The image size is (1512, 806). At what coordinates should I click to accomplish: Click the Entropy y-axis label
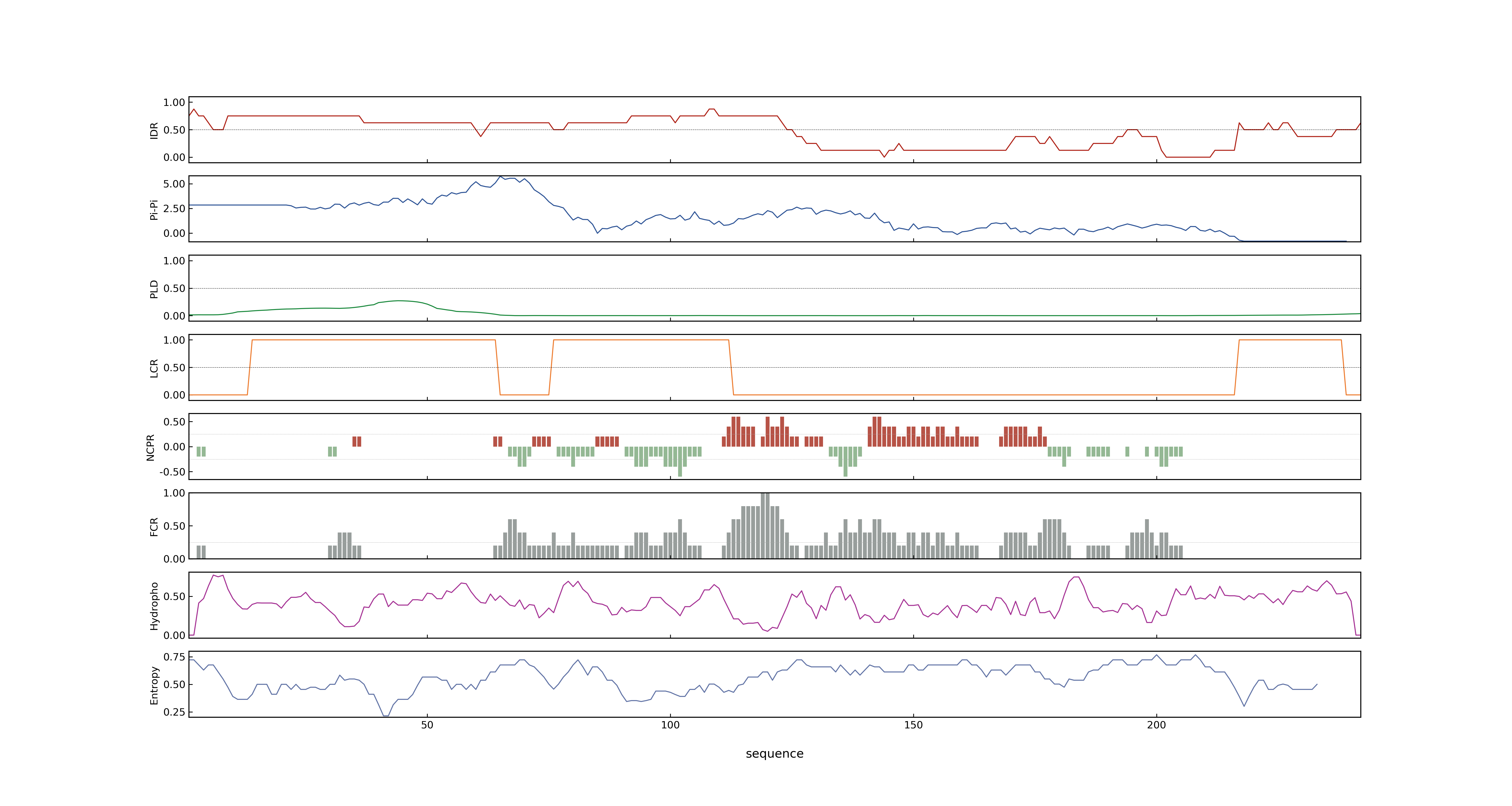coord(154,685)
